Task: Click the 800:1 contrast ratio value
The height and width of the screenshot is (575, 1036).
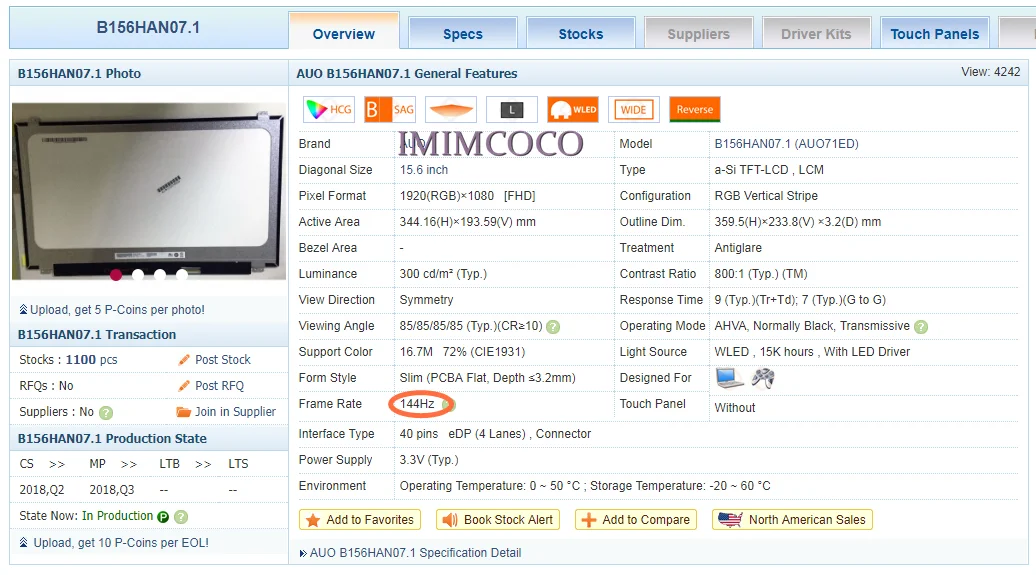Action: 760,274
